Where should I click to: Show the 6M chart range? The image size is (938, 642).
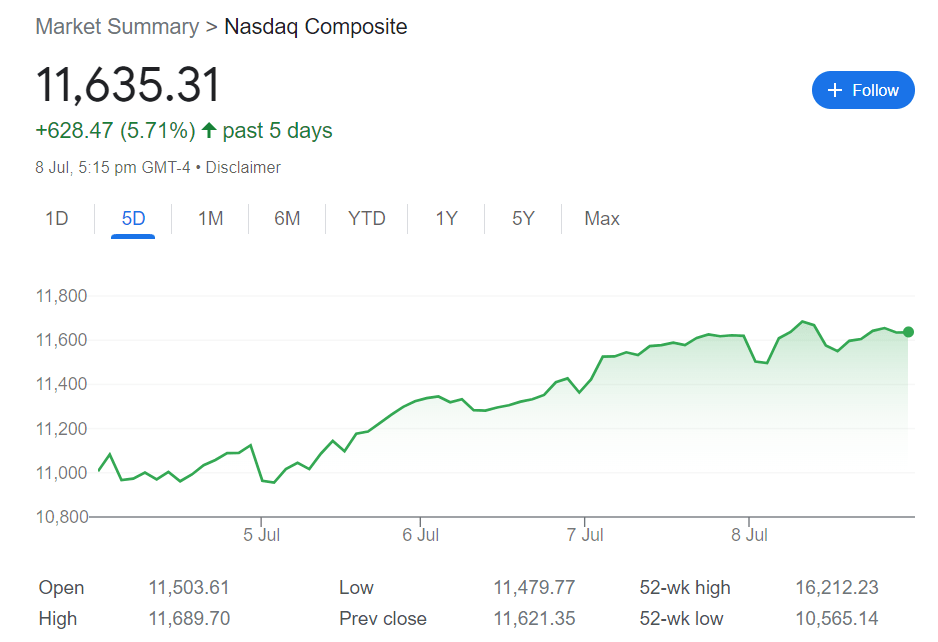(x=287, y=218)
